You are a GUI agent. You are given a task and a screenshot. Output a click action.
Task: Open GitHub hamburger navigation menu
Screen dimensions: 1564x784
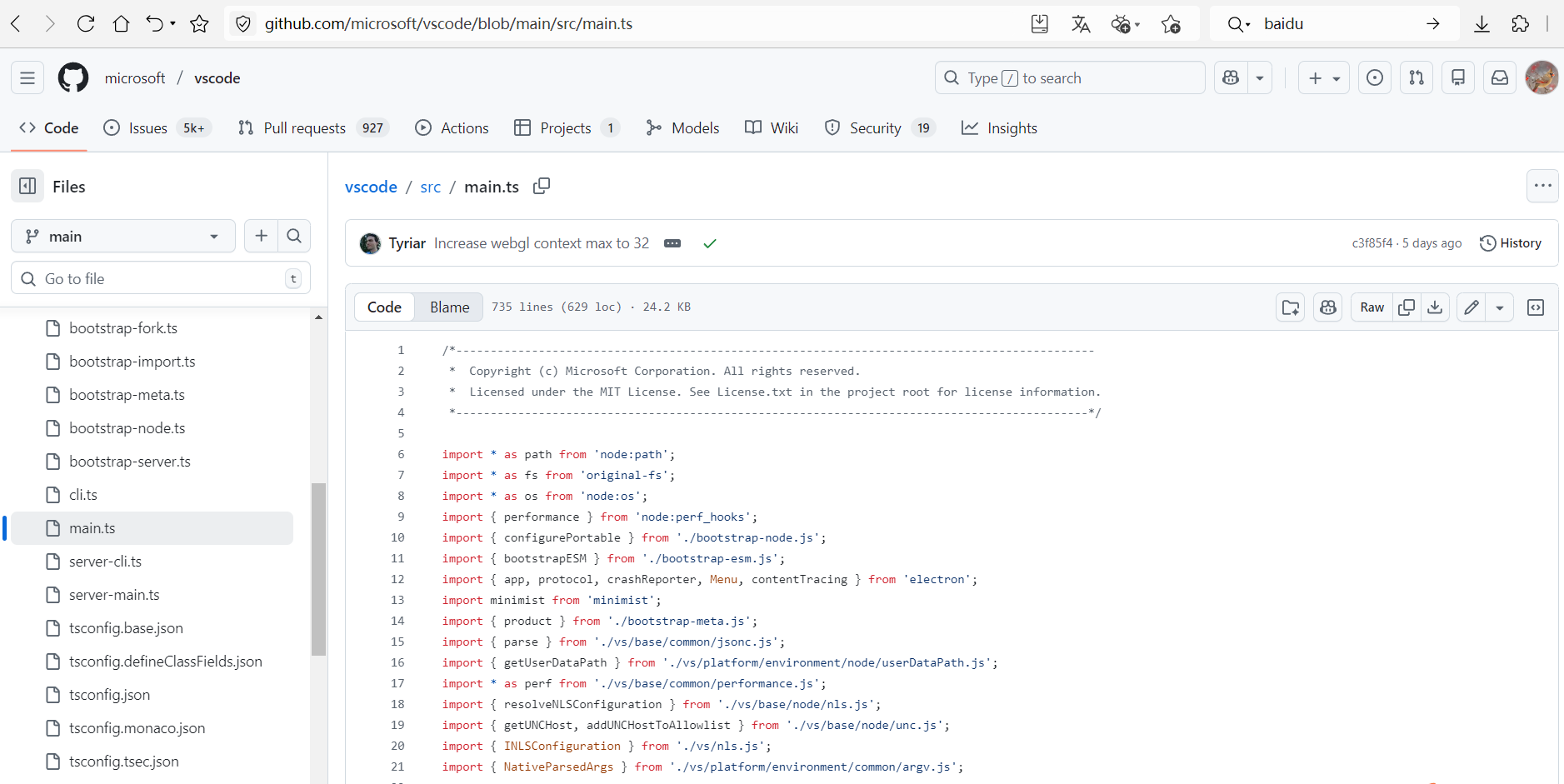27,78
